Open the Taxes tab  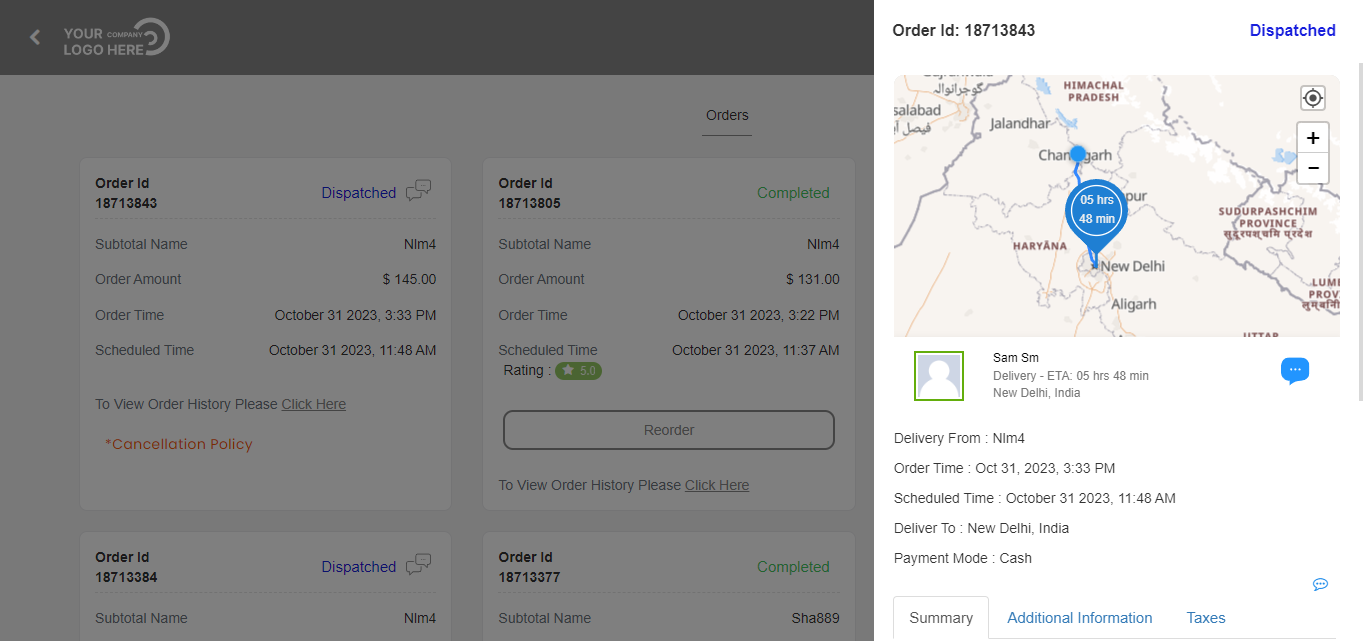click(1205, 618)
